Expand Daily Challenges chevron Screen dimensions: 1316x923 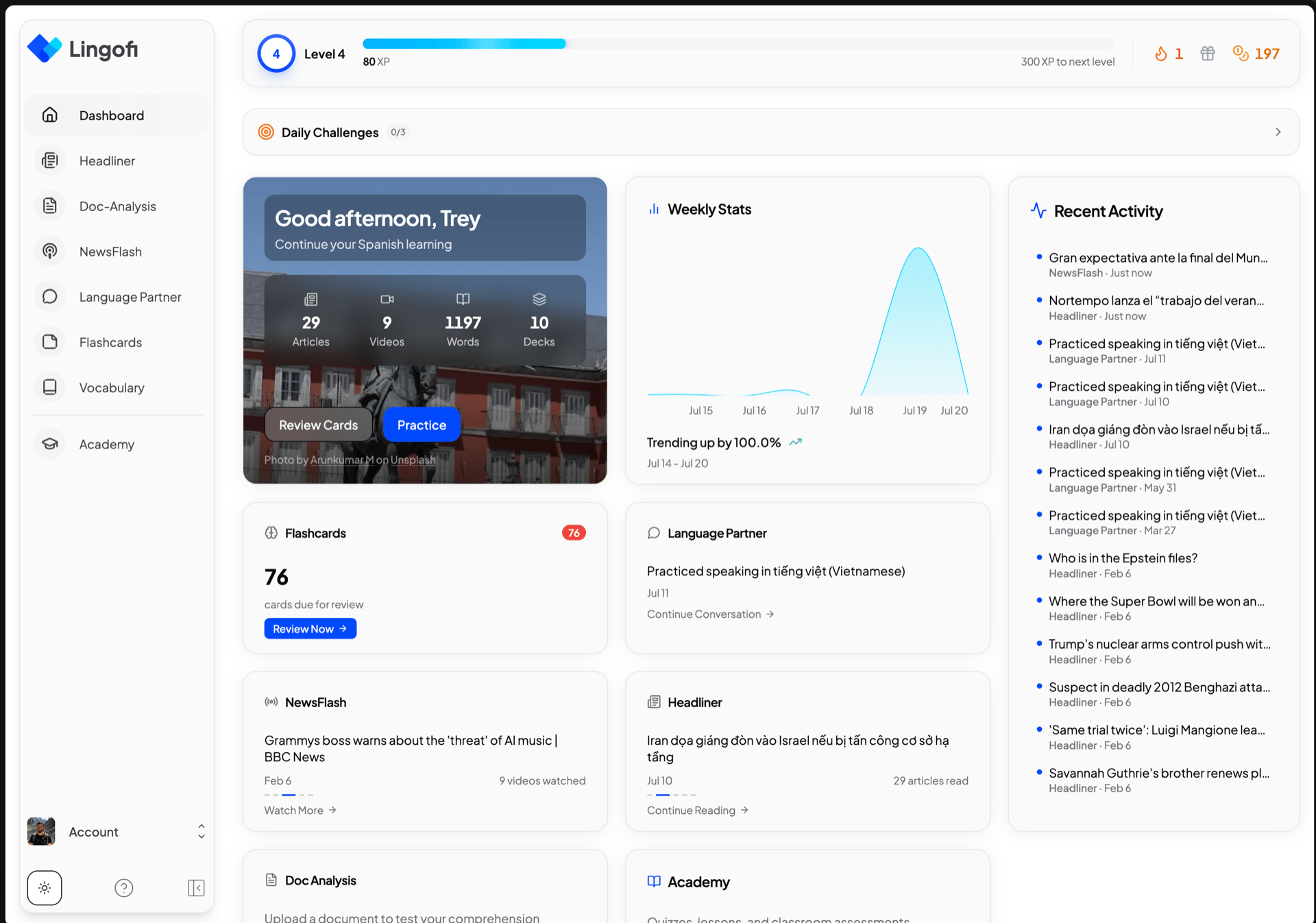tap(1278, 132)
